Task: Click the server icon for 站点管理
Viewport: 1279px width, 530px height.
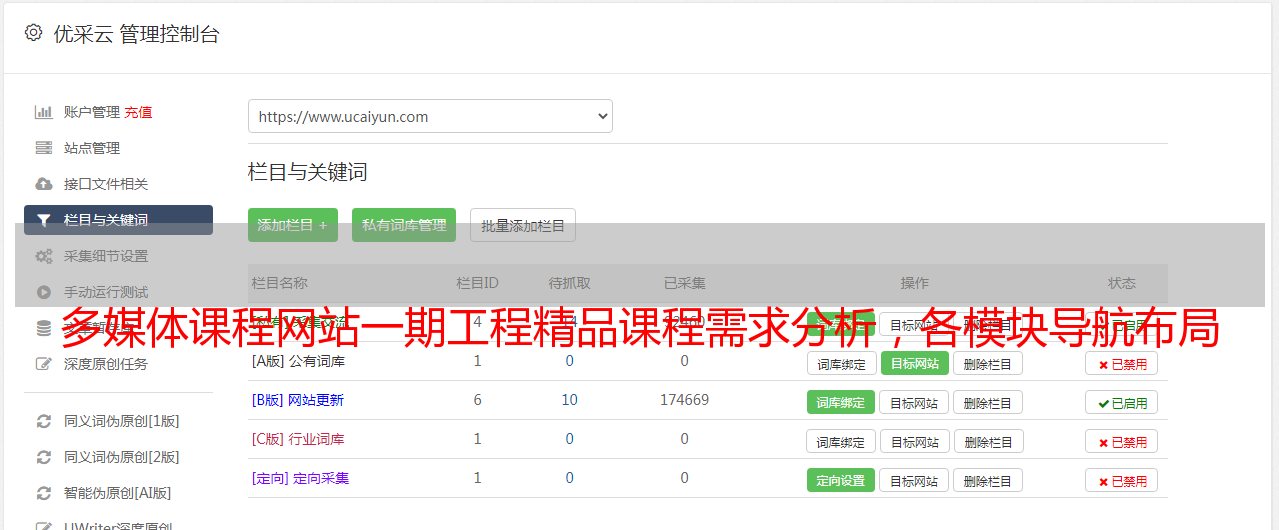Action: [43, 148]
